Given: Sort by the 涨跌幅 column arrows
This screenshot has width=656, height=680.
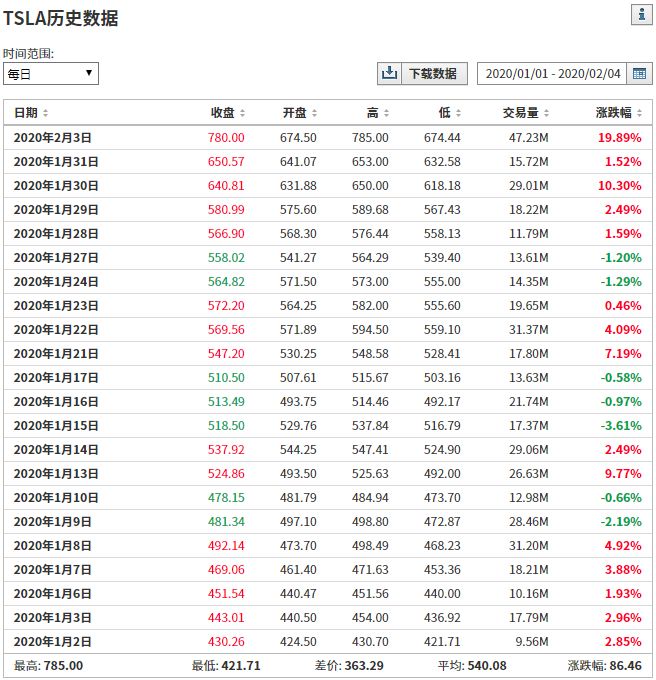Looking at the screenshot, I should [639, 113].
